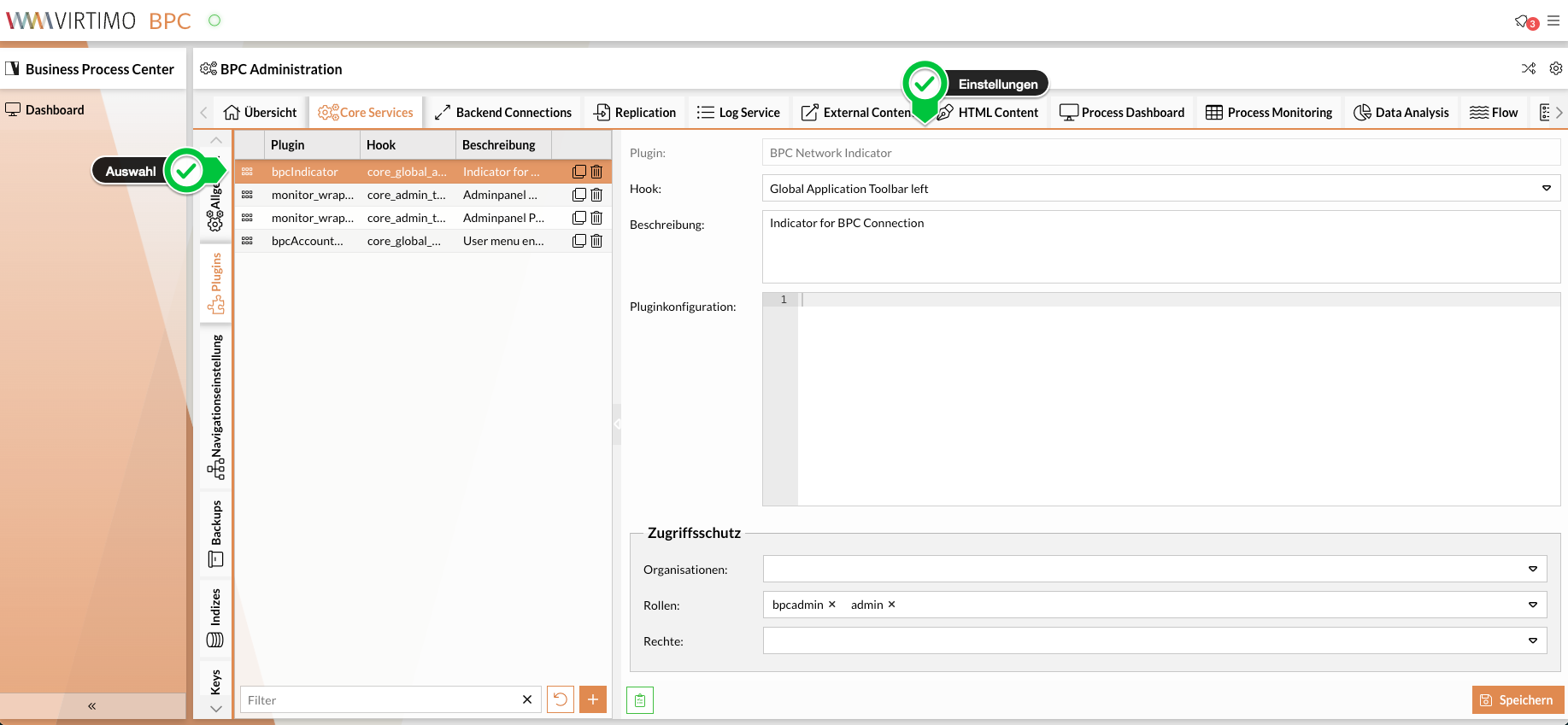Click the 'User menu en...' description cell
Screen dimensions: 1568x725
pyautogui.click(x=503, y=241)
